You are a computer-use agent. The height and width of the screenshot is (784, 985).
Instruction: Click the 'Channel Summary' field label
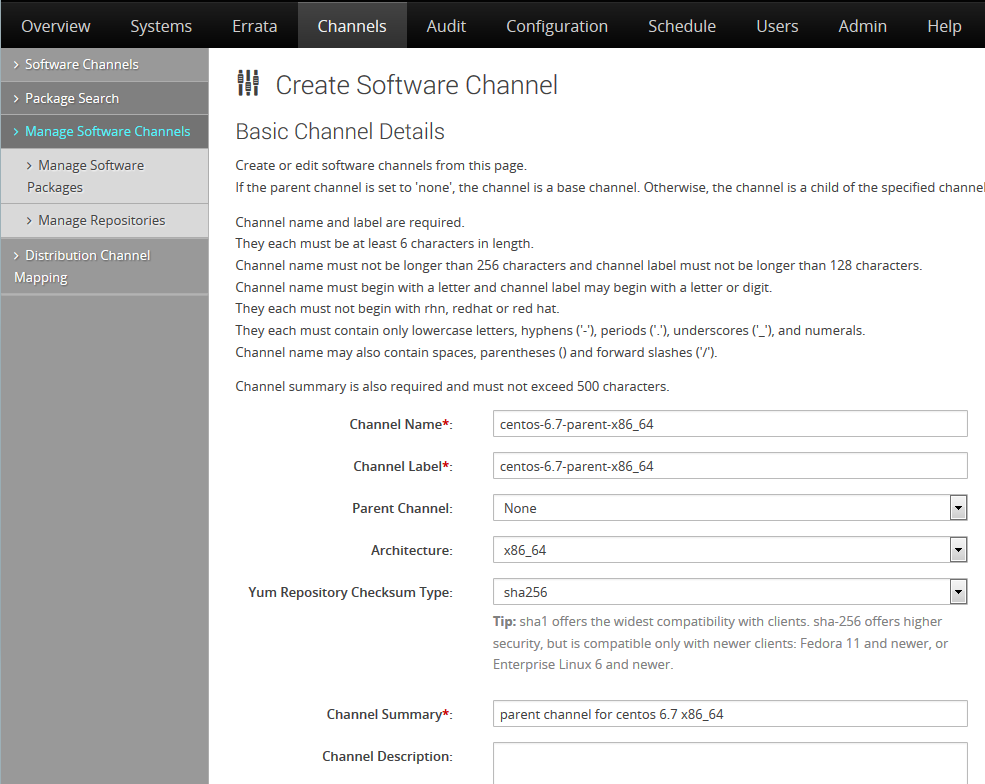pyautogui.click(x=389, y=714)
